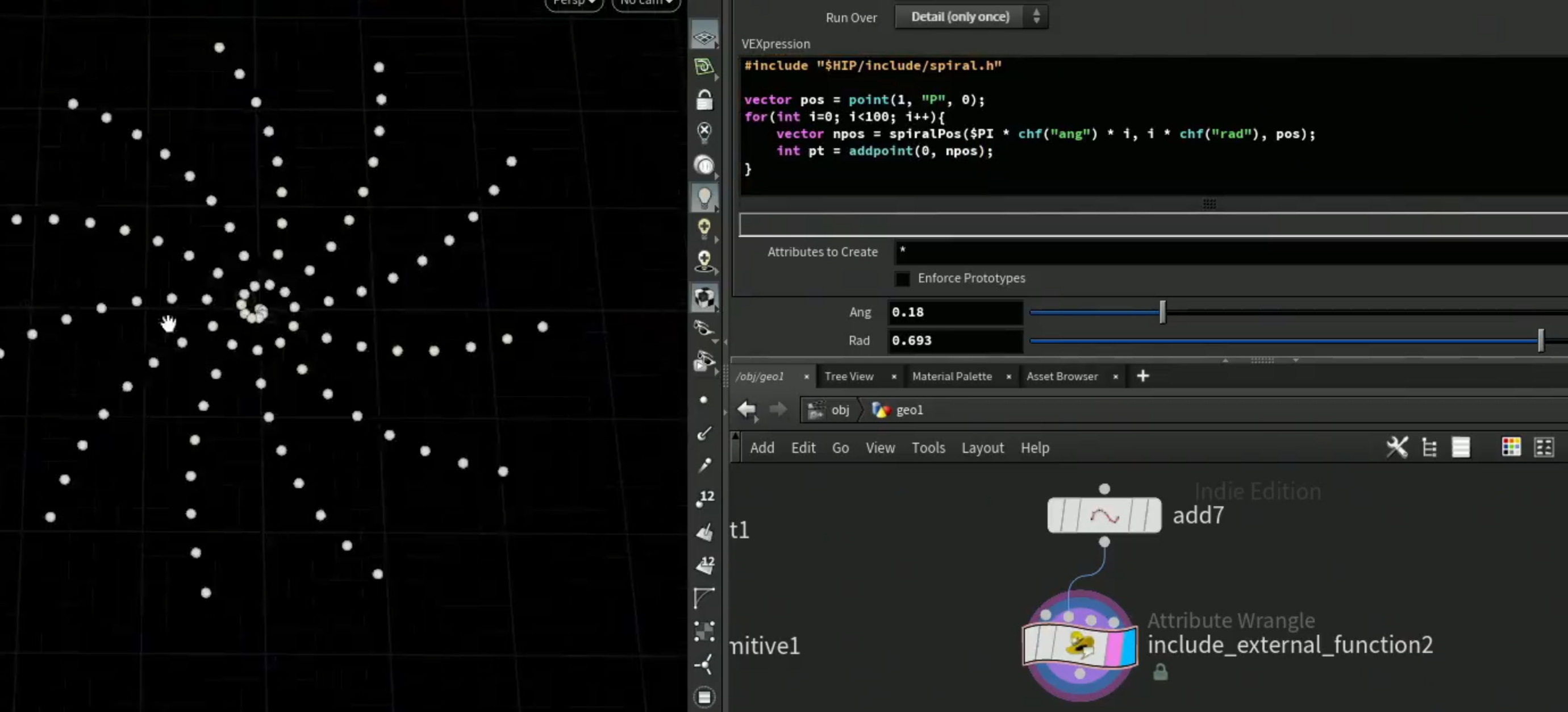Image resolution: width=1568 pixels, height=712 pixels.
Task: Enable the Enforce Prototypes checkbox
Action: click(x=903, y=279)
